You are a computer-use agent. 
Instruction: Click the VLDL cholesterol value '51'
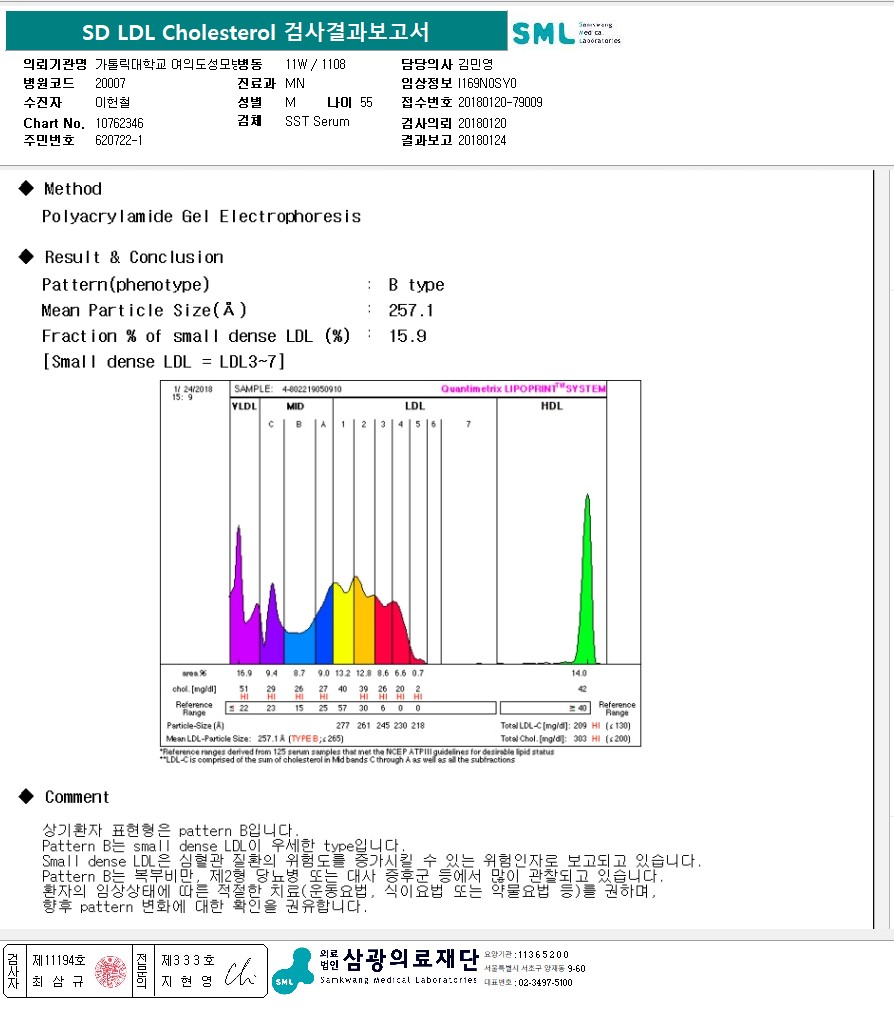(x=244, y=689)
